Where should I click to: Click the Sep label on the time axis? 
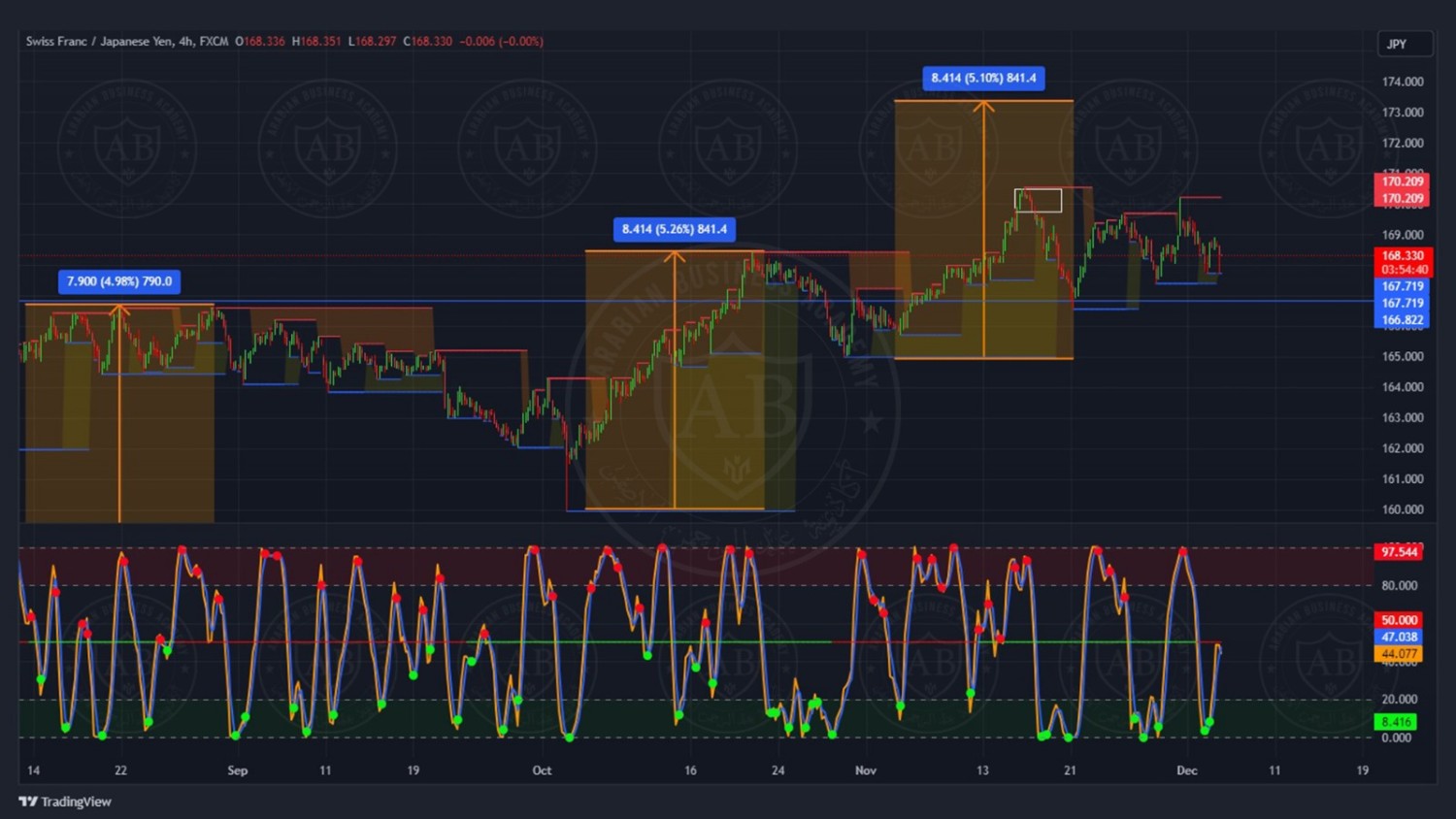coord(238,770)
